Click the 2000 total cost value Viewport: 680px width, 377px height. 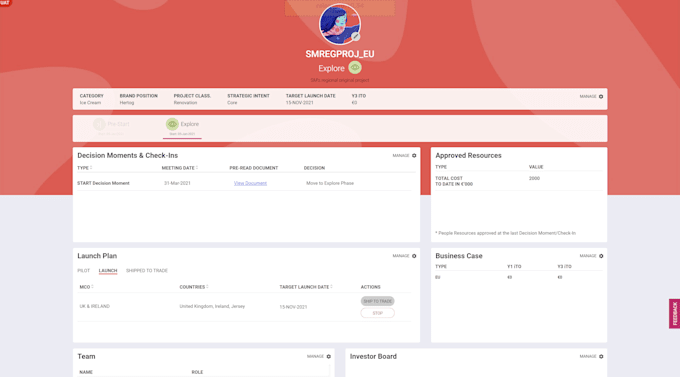[x=534, y=178]
